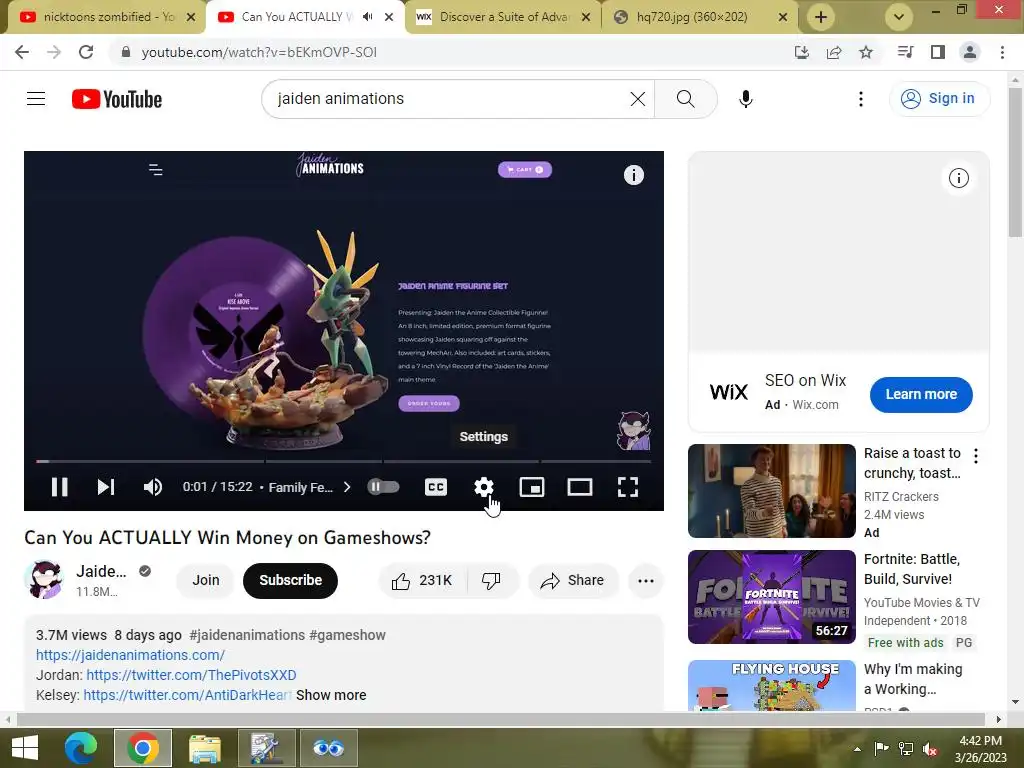Like the video 231K
1024x768 pixels.
[x=423, y=581]
